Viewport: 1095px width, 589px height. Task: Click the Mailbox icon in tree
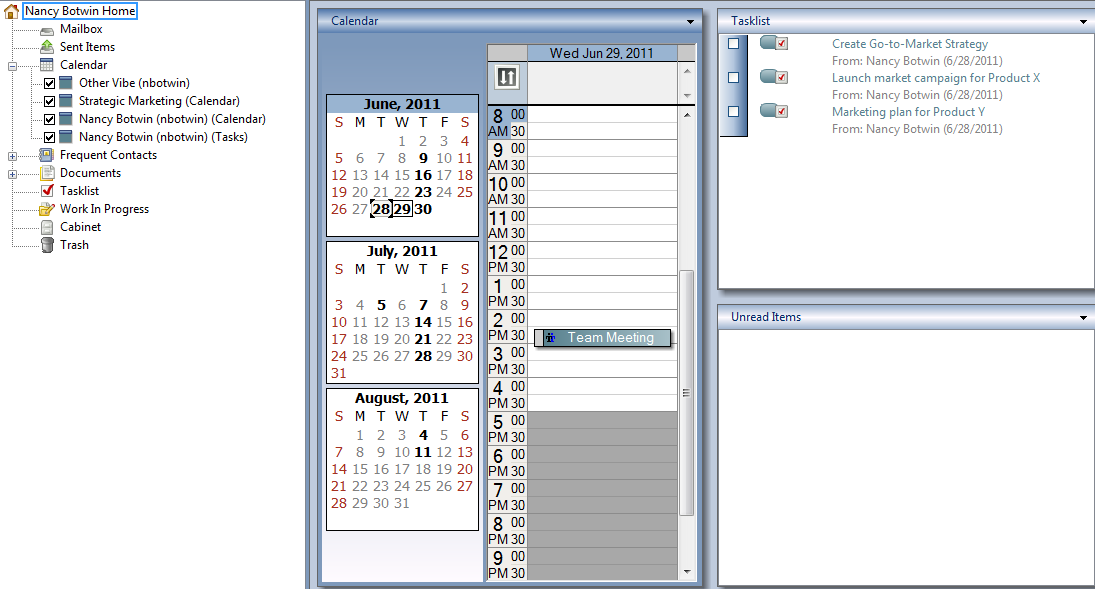(x=47, y=30)
